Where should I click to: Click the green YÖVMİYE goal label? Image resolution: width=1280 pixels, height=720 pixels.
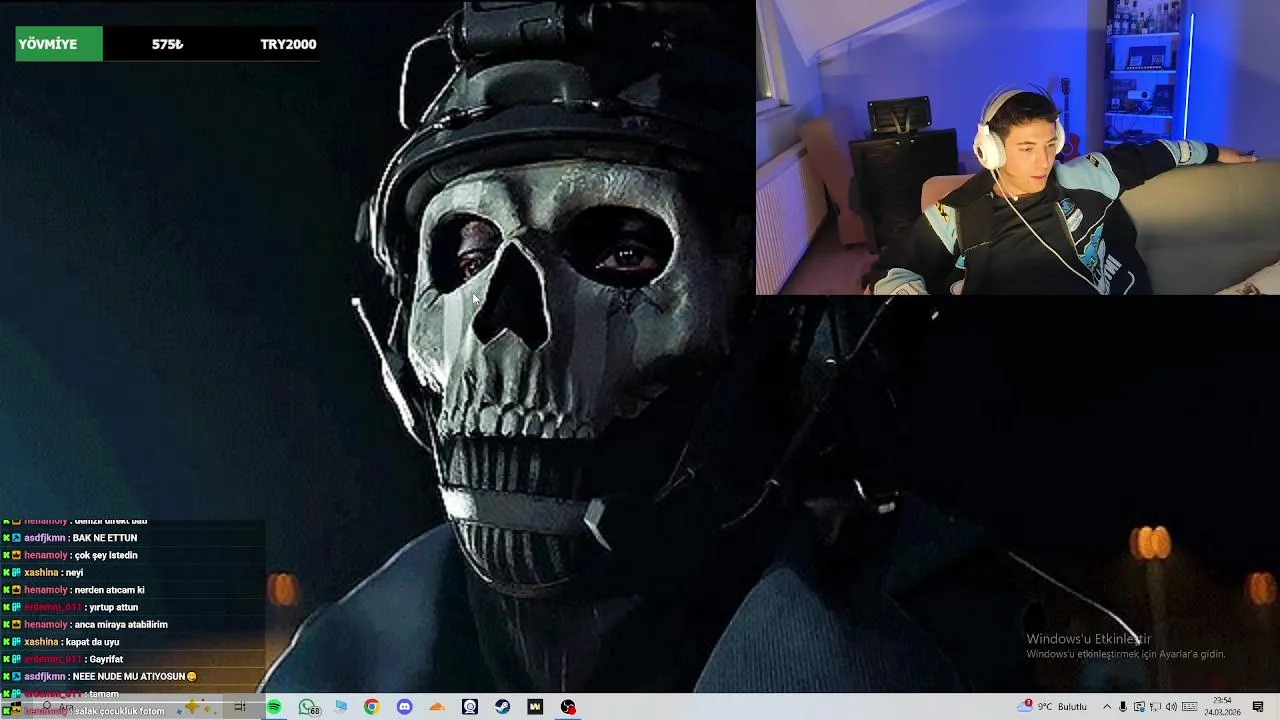tap(59, 44)
